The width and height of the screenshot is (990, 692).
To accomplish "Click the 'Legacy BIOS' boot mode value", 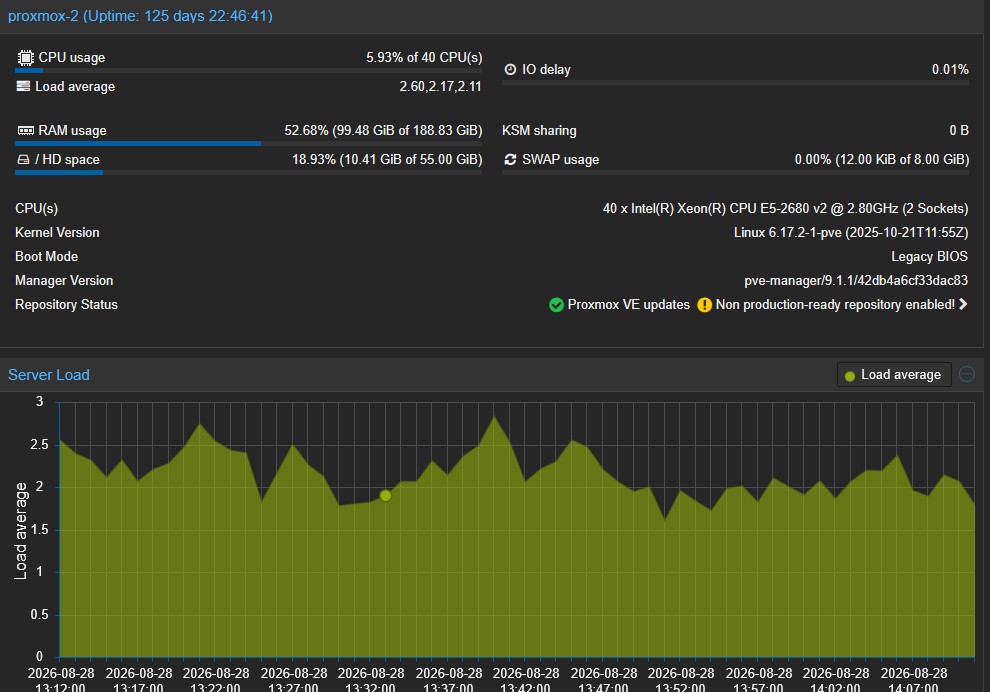I will pyautogui.click(x=929, y=256).
